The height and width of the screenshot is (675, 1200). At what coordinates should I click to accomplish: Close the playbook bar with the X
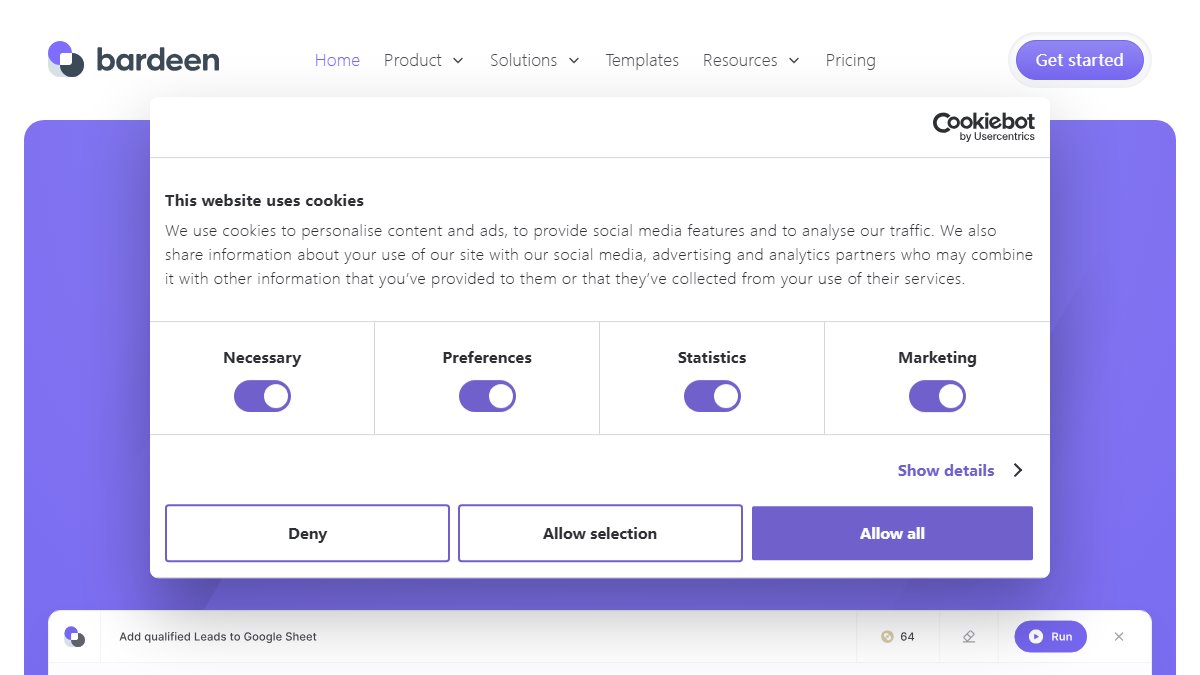point(1119,637)
